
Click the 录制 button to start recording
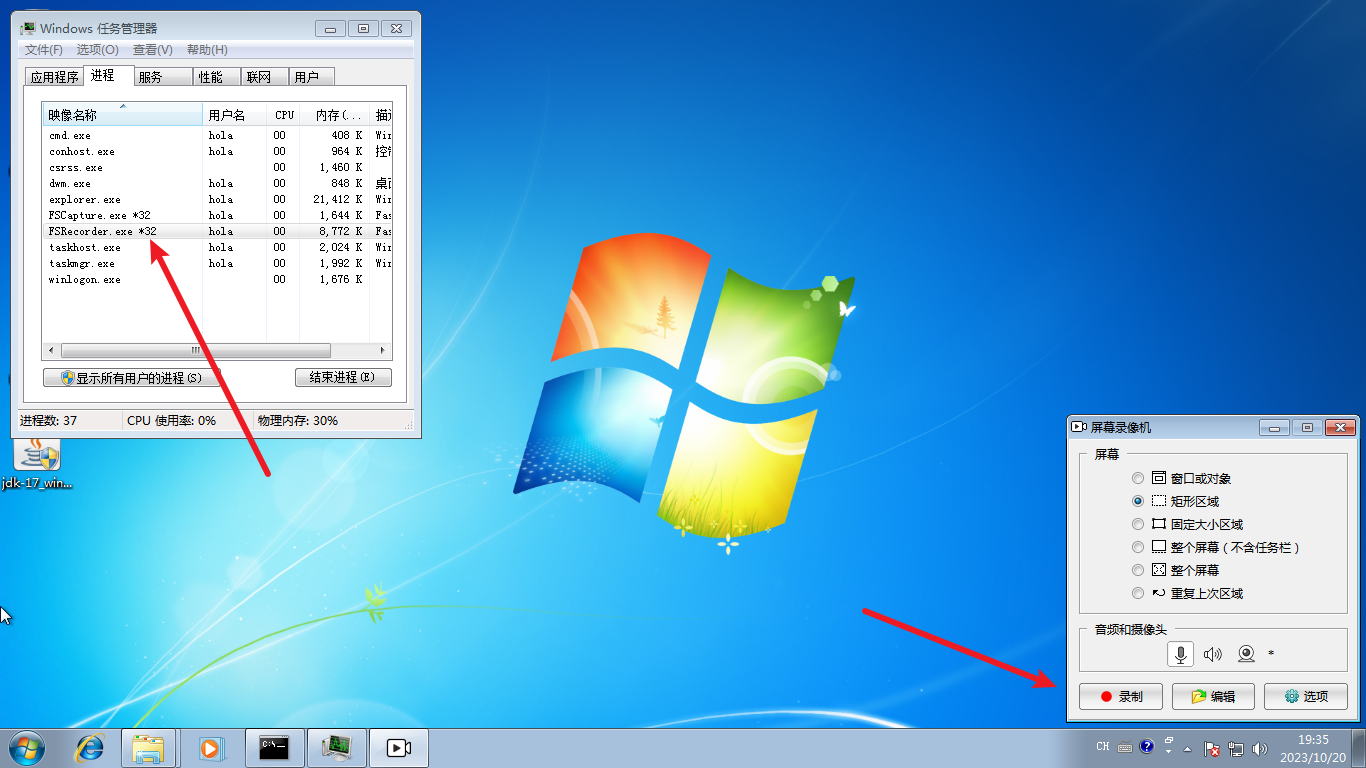[x=1120, y=696]
